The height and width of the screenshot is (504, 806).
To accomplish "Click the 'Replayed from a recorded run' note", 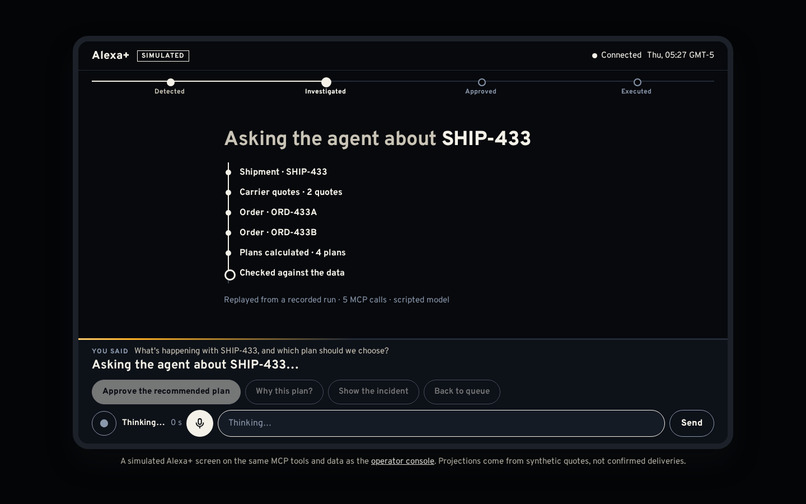I will pos(336,300).
